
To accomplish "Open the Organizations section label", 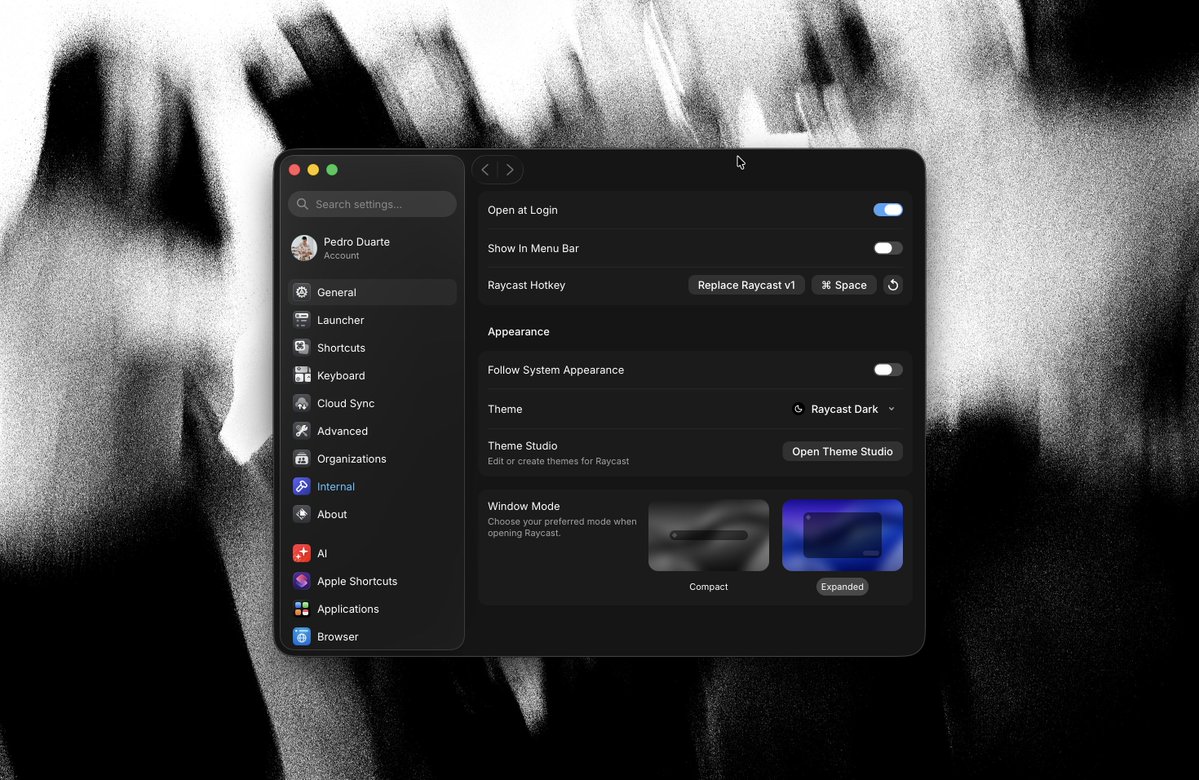I will [352, 459].
